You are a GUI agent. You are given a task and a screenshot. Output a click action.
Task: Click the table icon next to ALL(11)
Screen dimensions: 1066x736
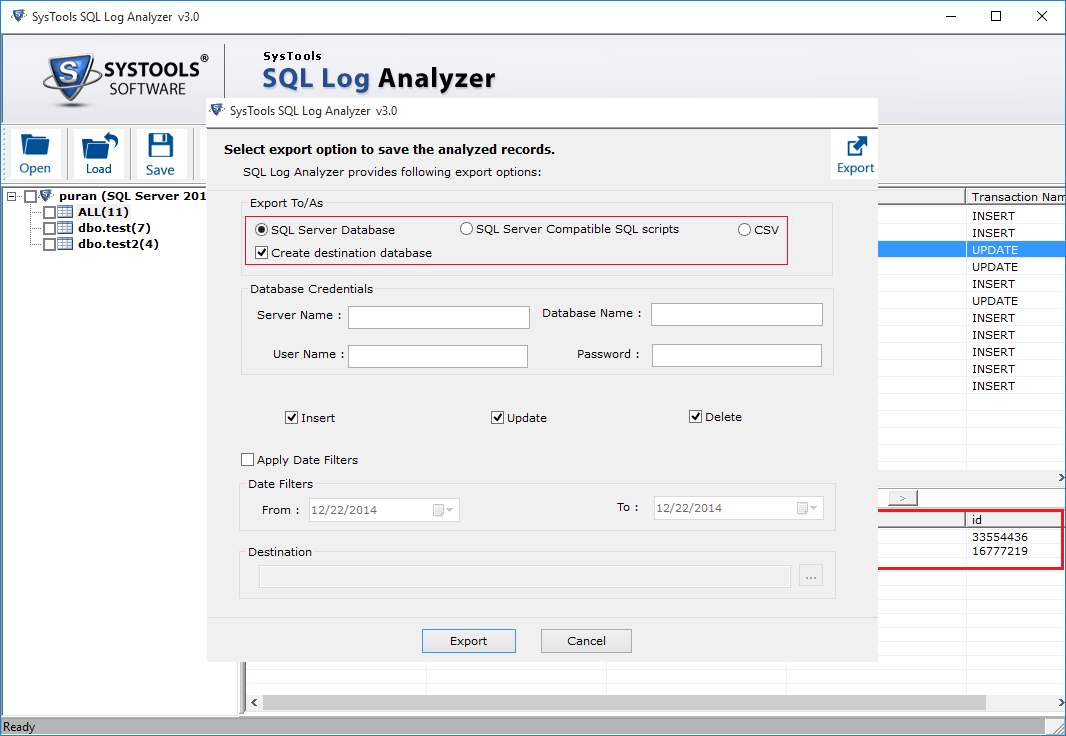pos(65,212)
